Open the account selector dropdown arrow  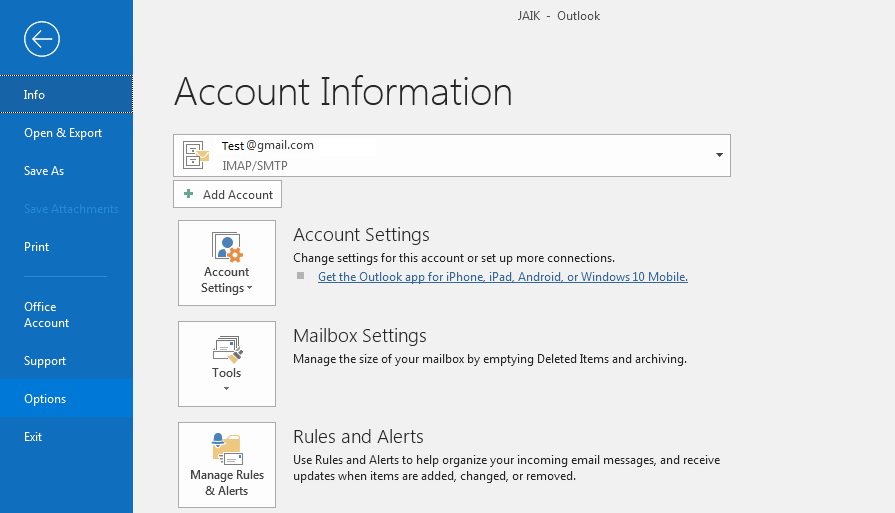tap(719, 155)
